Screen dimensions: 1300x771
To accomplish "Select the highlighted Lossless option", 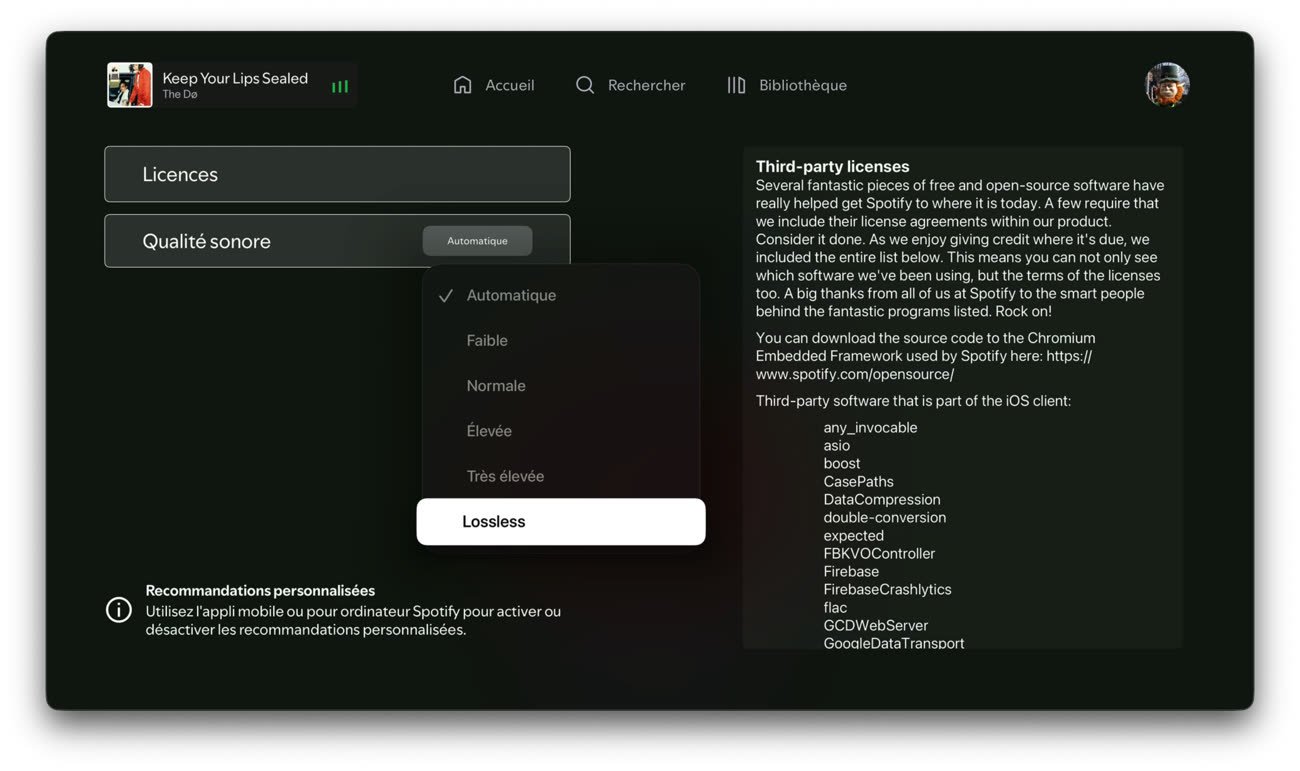I will point(561,522).
